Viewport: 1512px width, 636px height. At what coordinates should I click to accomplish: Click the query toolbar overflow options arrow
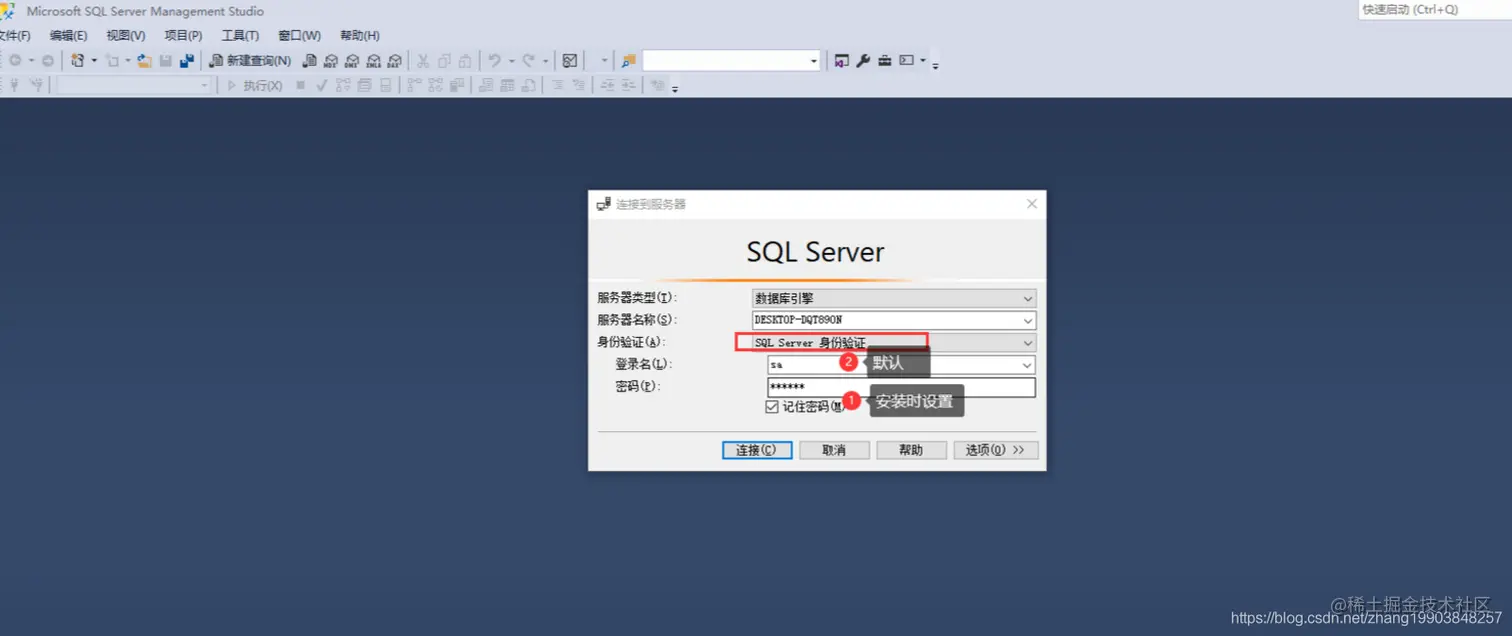click(675, 89)
